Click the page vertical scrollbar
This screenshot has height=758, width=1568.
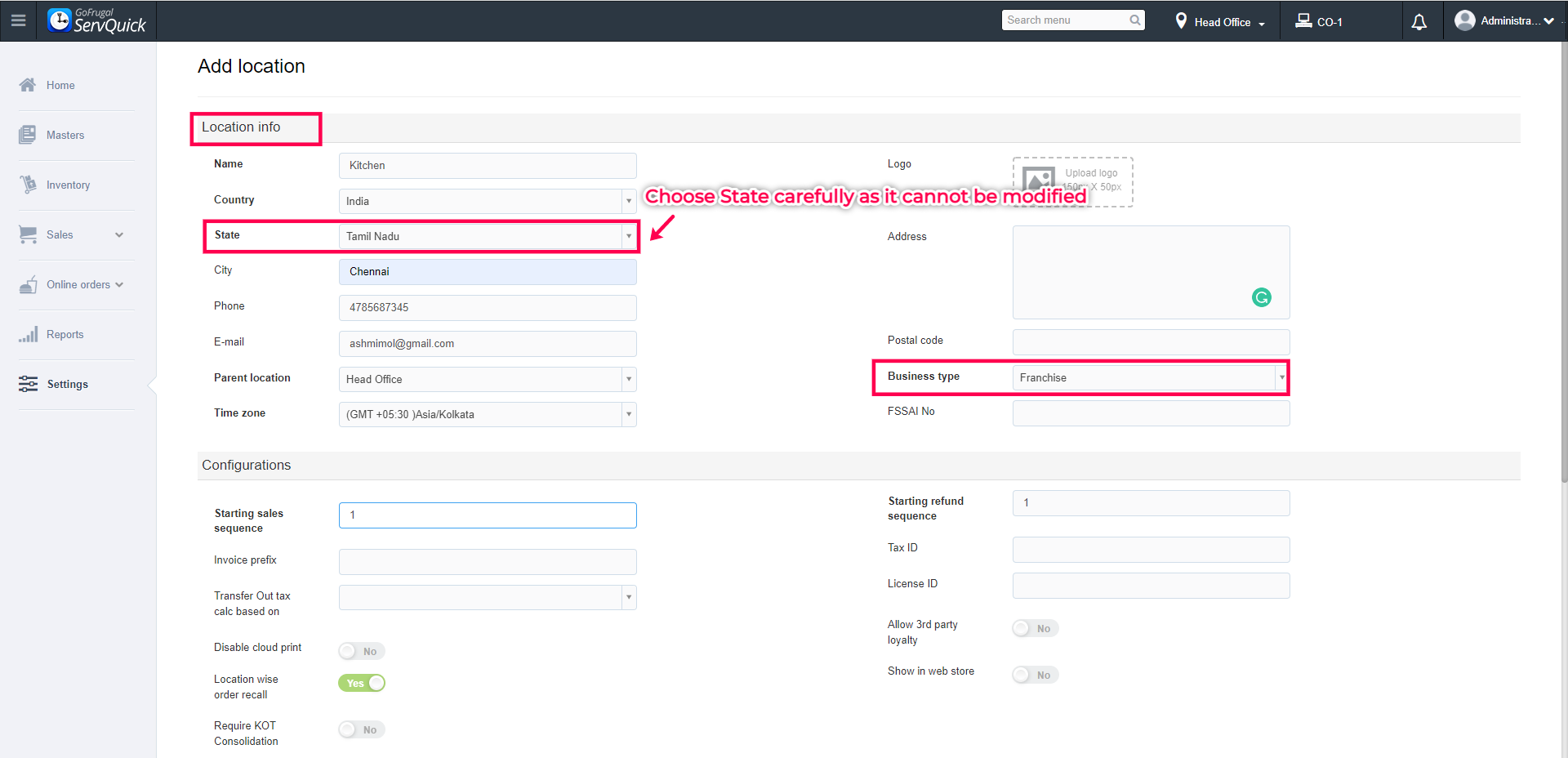coord(1564,261)
